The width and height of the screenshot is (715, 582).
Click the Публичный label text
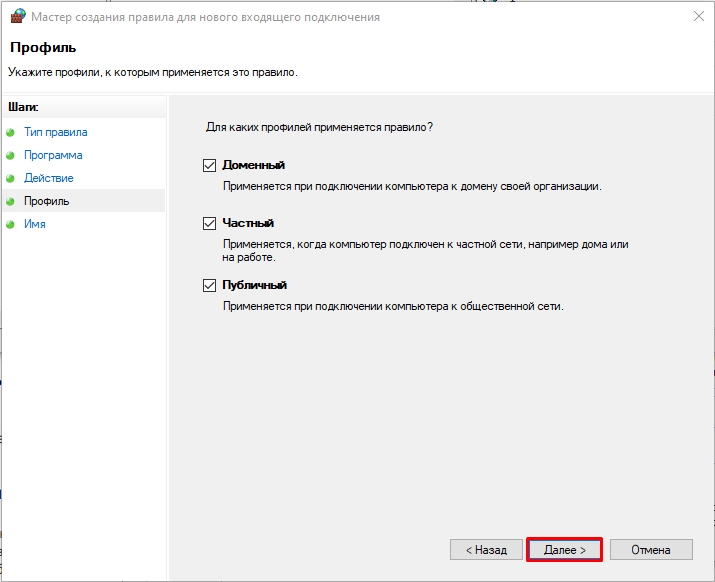coord(254,285)
